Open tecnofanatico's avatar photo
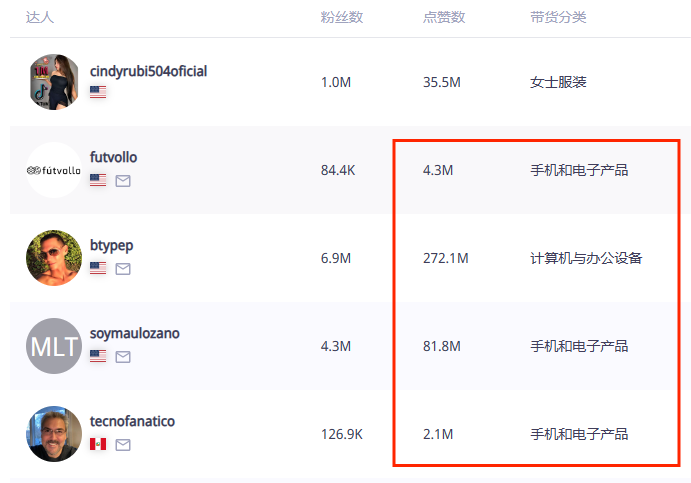Viewport: 691px width, 483px height. coord(54,434)
